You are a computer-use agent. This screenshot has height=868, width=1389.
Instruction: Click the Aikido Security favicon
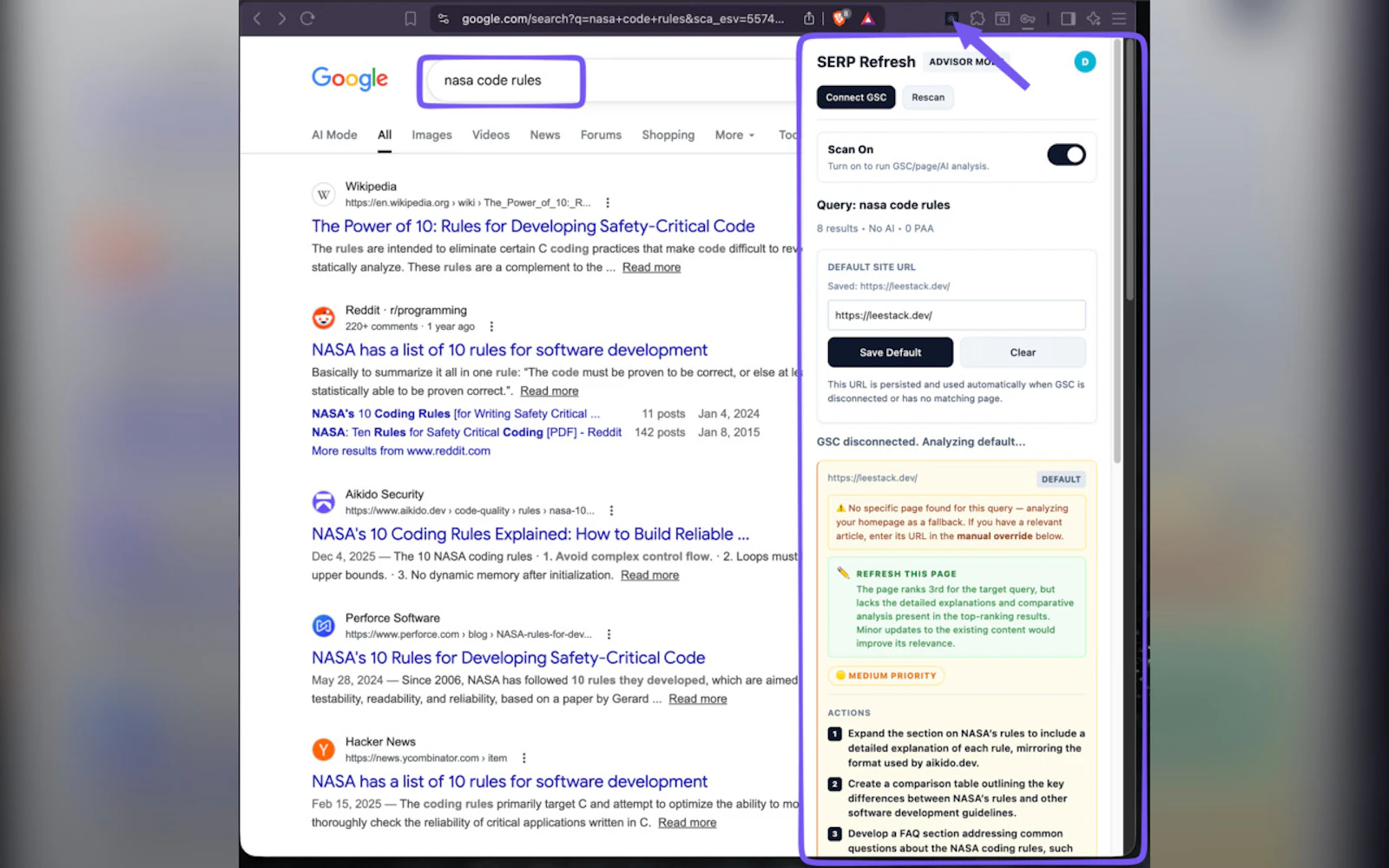coord(324,502)
